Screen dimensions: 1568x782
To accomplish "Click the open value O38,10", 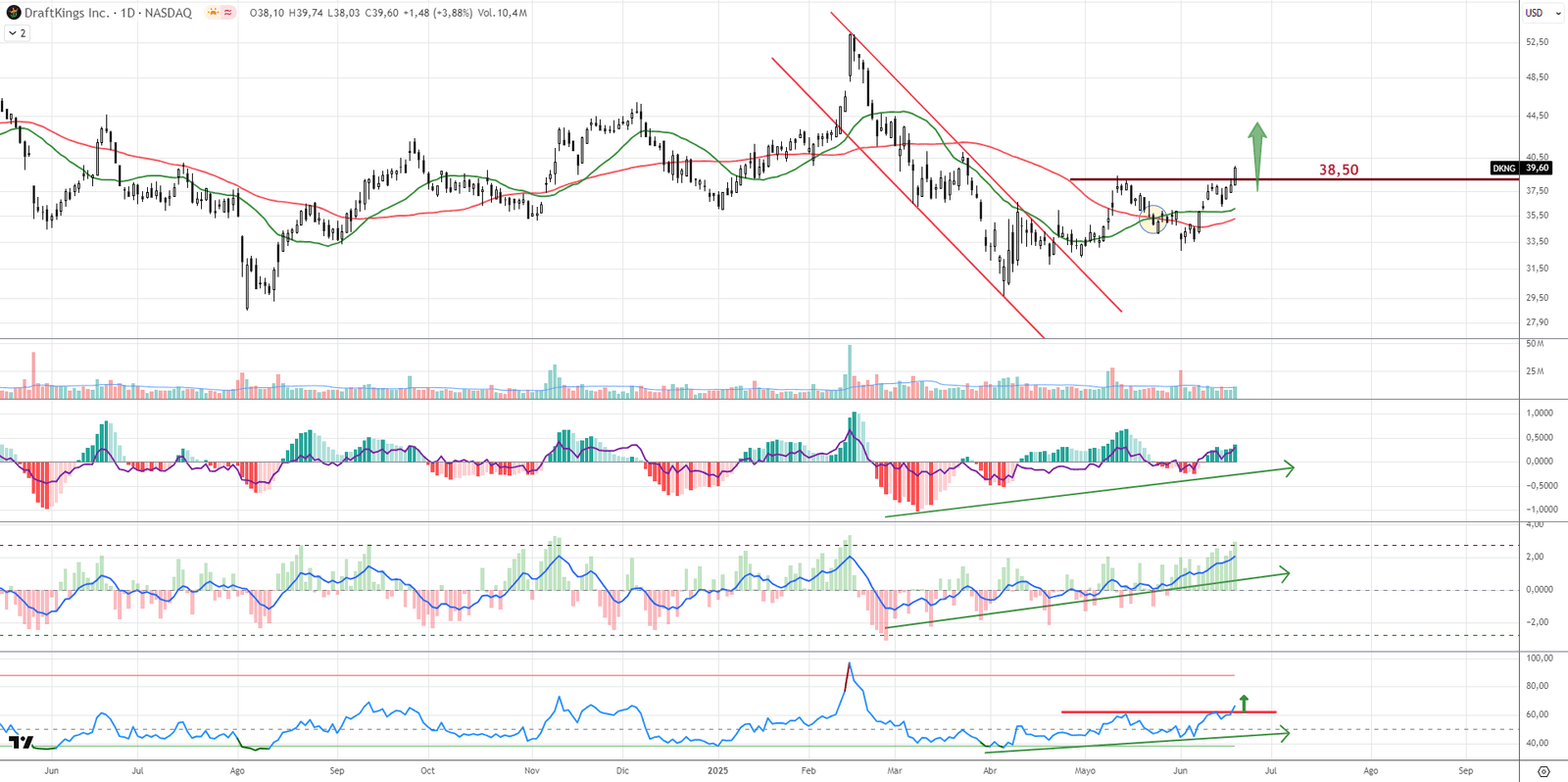I will pos(267,13).
